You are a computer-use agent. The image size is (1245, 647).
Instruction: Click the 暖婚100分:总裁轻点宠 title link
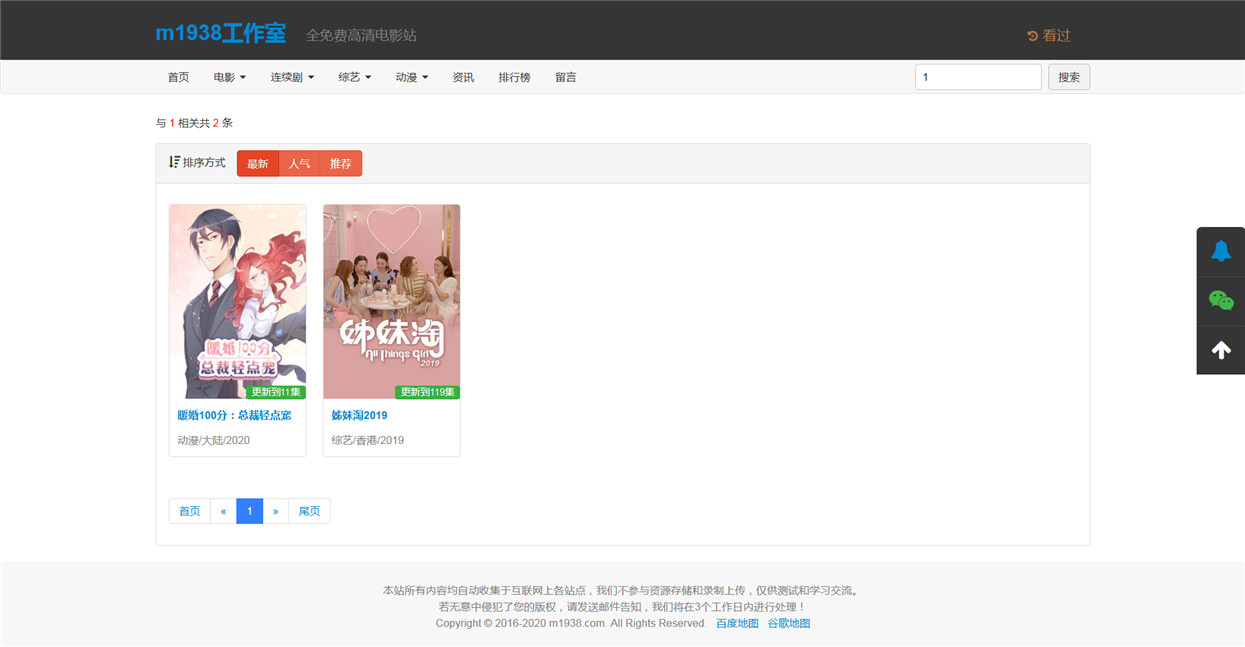[x=235, y=415]
